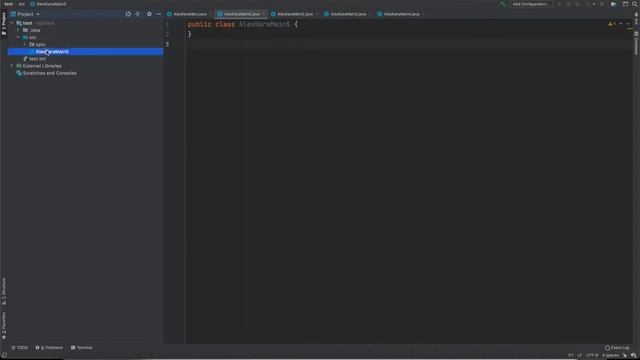Go to next highlighted error arrow
Viewport: 640px width, 360px height.
(x=628, y=24)
